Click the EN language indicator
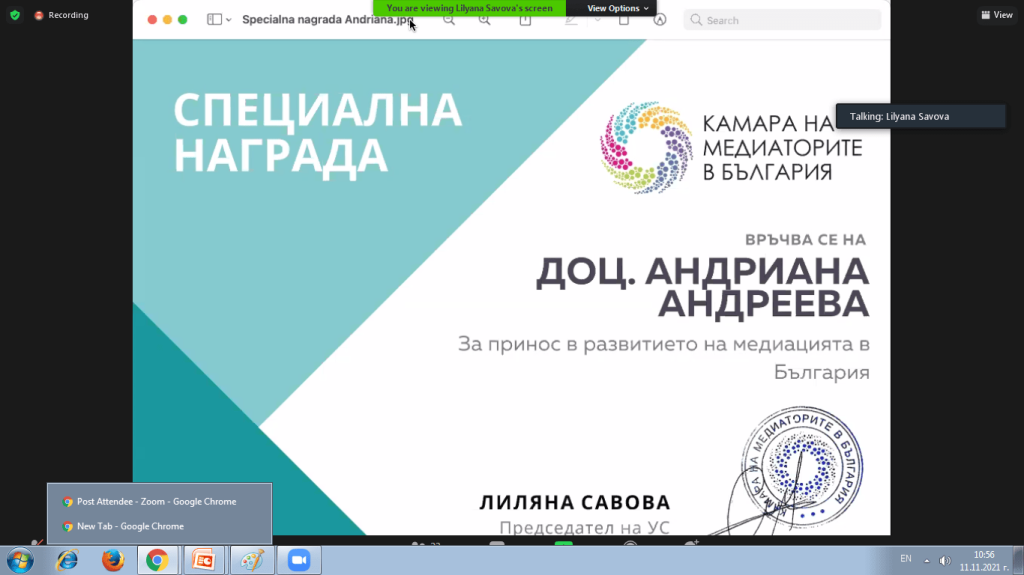Image resolution: width=1024 pixels, height=575 pixels. 906,558
